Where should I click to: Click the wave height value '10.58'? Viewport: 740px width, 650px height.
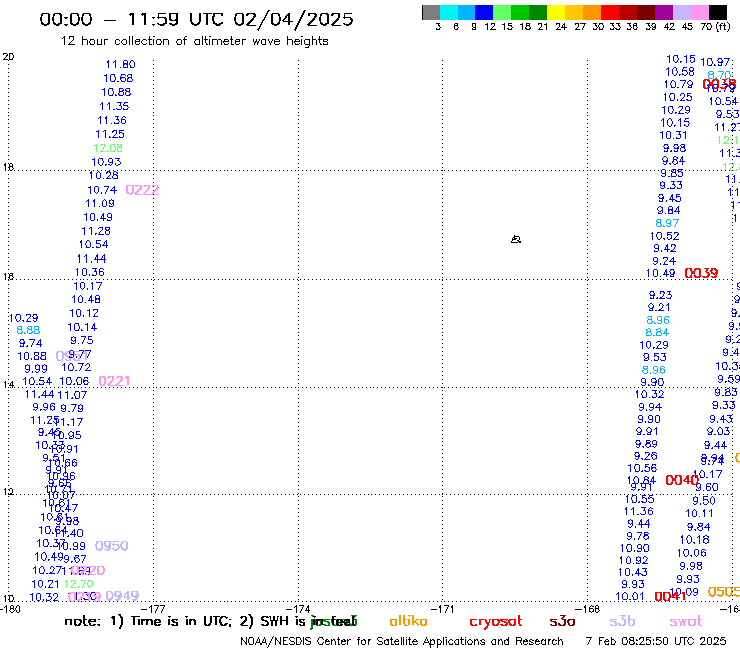680,72
